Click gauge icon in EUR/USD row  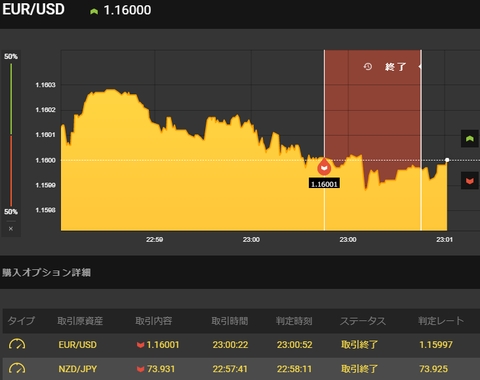point(17,344)
